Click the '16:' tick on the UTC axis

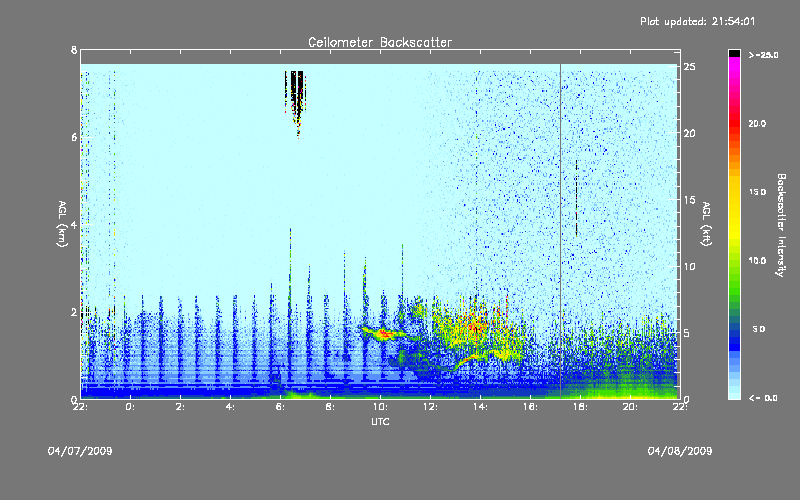click(530, 407)
